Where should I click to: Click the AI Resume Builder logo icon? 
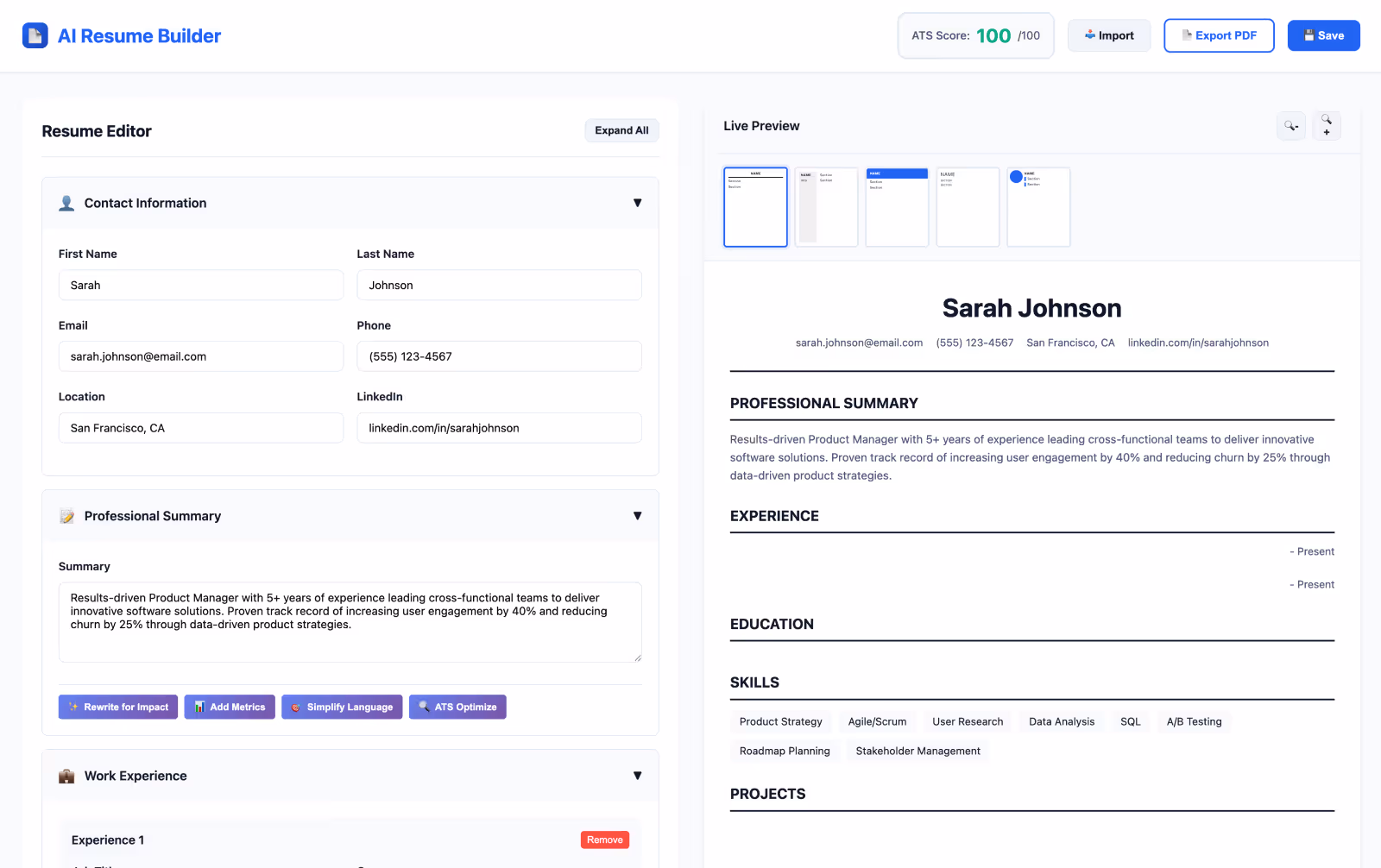click(x=35, y=35)
